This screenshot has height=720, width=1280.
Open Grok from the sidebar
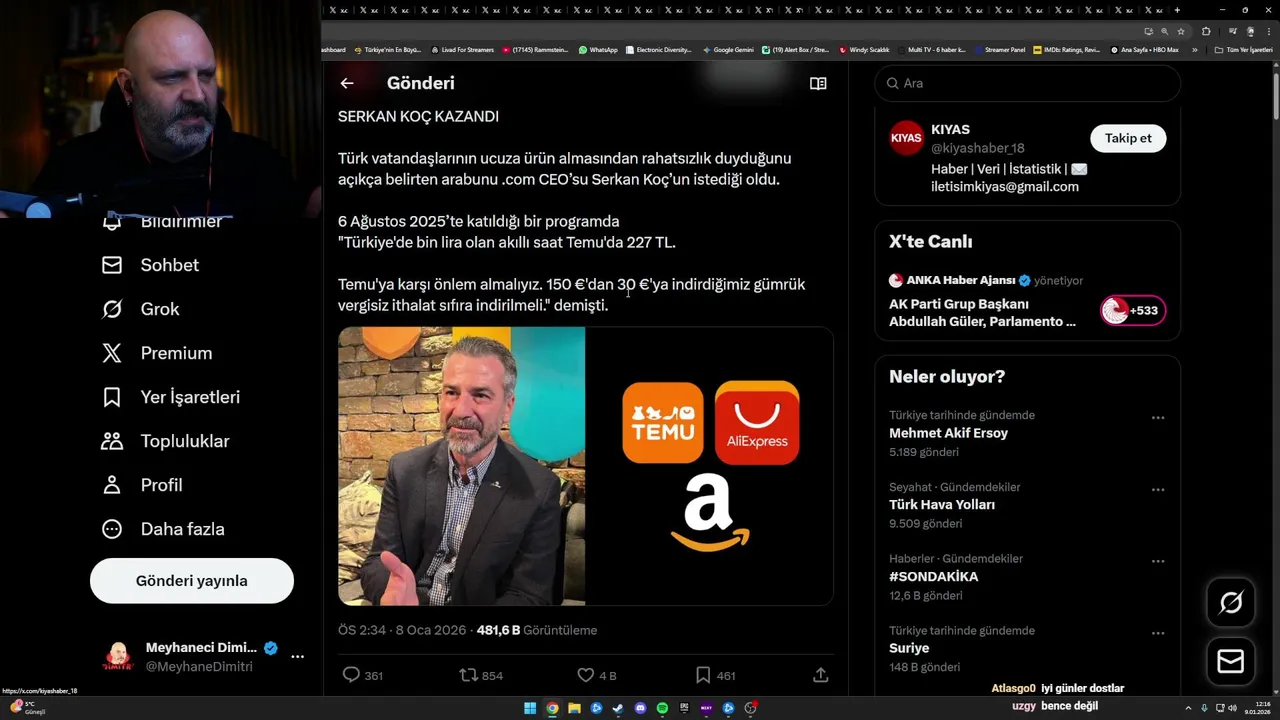[141, 309]
